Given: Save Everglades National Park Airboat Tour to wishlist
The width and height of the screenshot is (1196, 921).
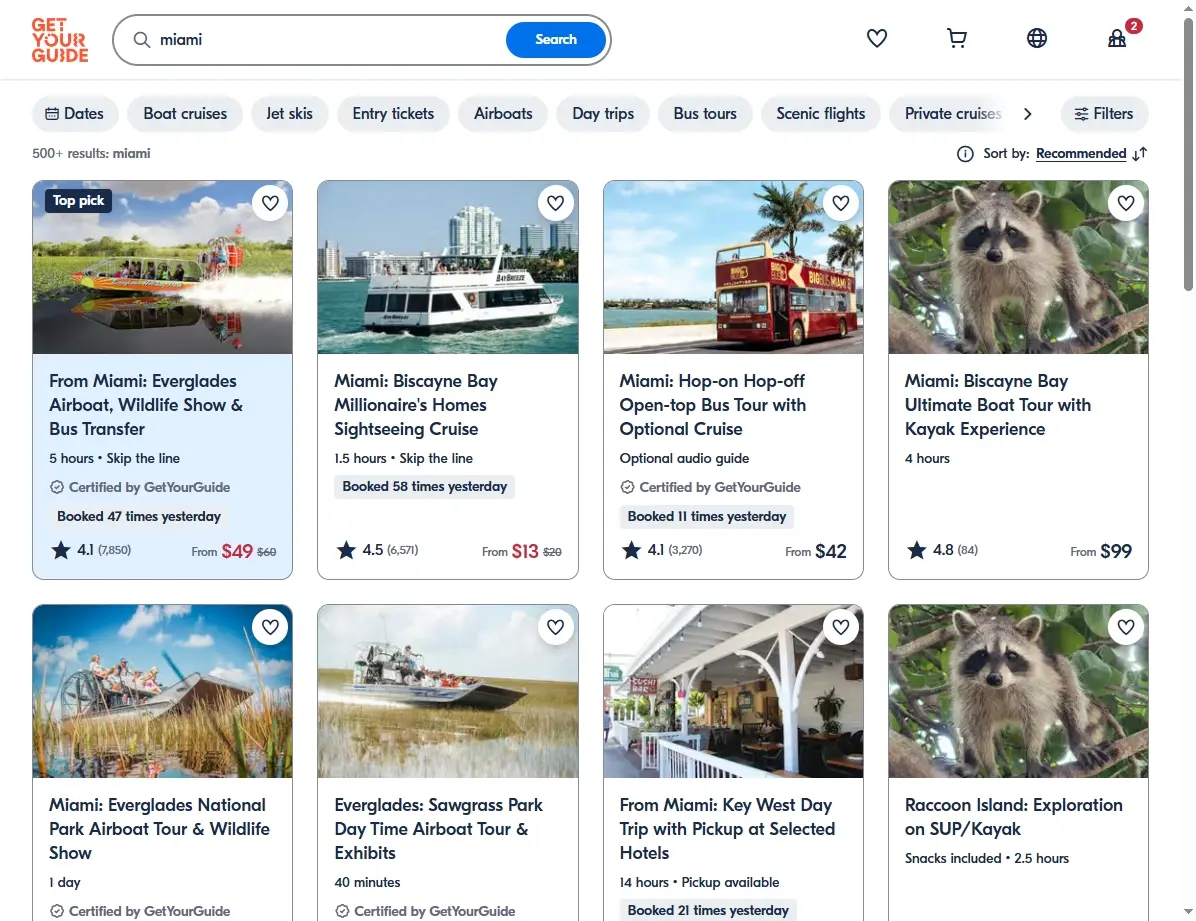Looking at the screenshot, I should (x=270, y=627).
